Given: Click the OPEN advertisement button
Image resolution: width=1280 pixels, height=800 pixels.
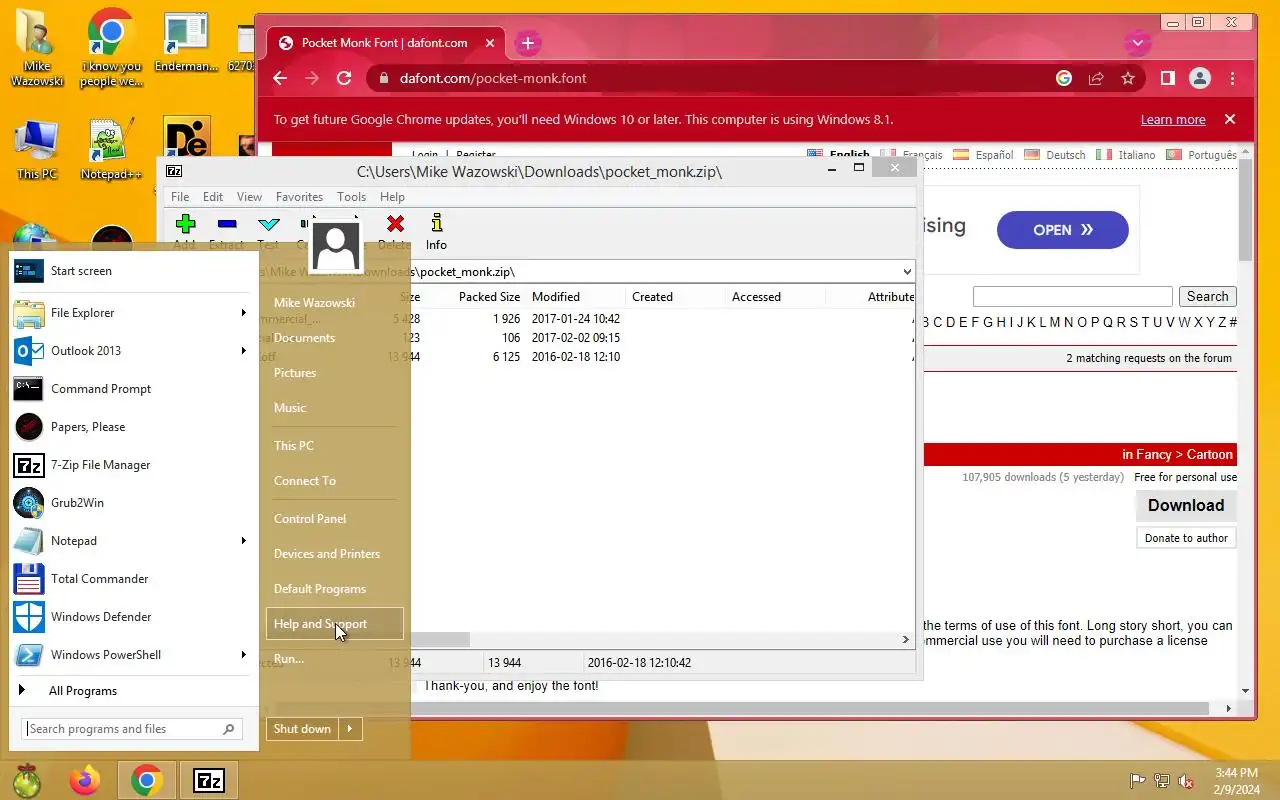Looking at the screenshot, I should pos(1062,230).
